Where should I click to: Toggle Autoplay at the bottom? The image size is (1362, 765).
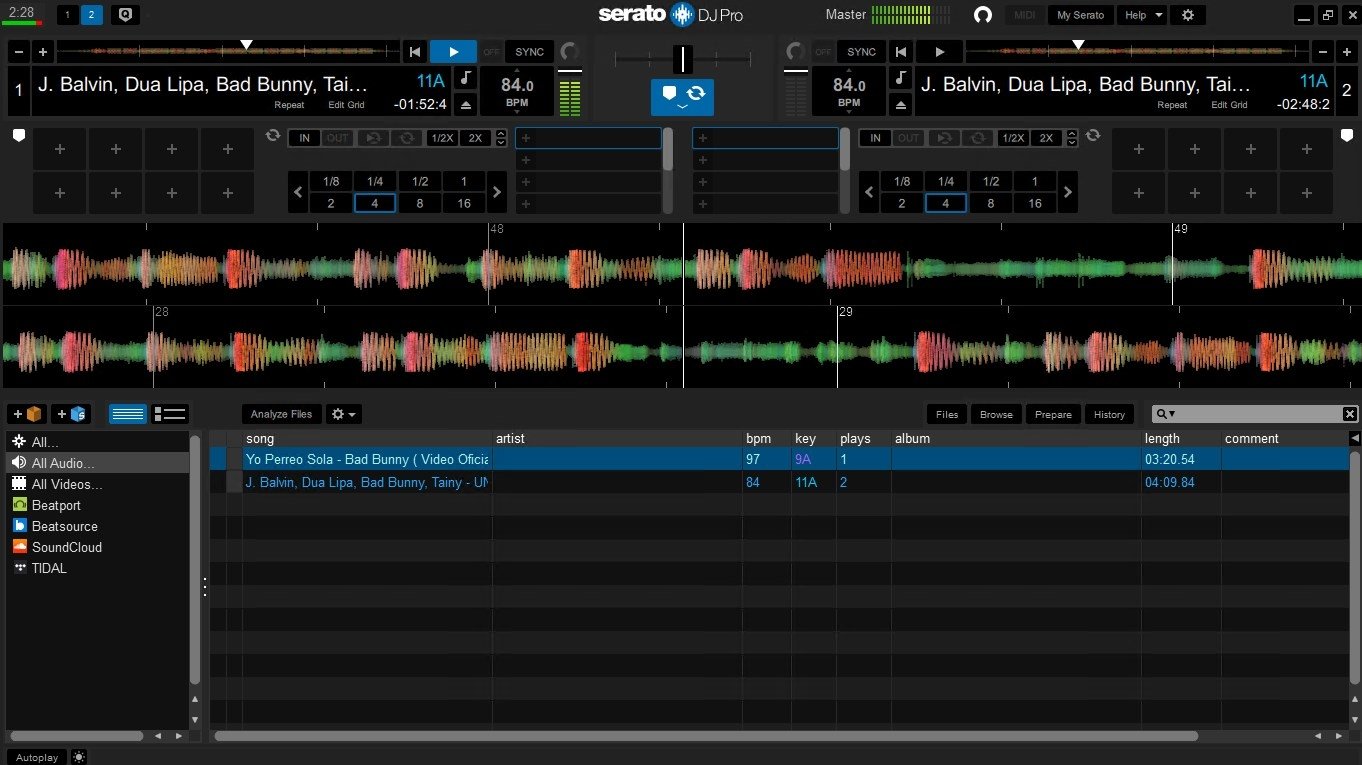(37, 757)
